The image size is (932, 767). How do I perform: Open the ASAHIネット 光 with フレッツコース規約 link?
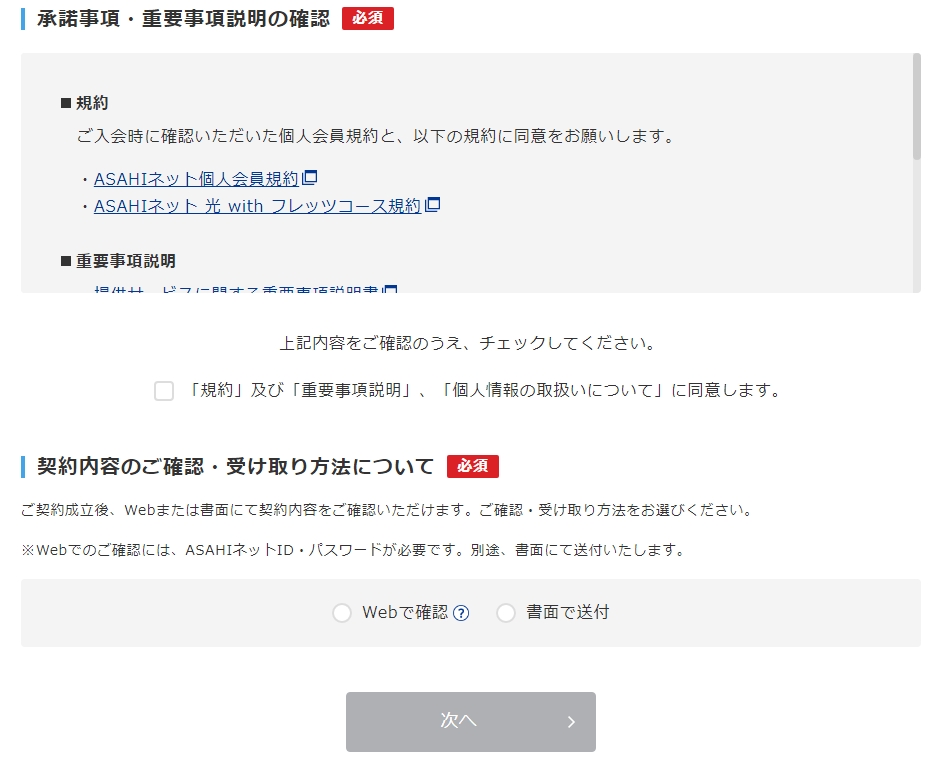[257, 206]
